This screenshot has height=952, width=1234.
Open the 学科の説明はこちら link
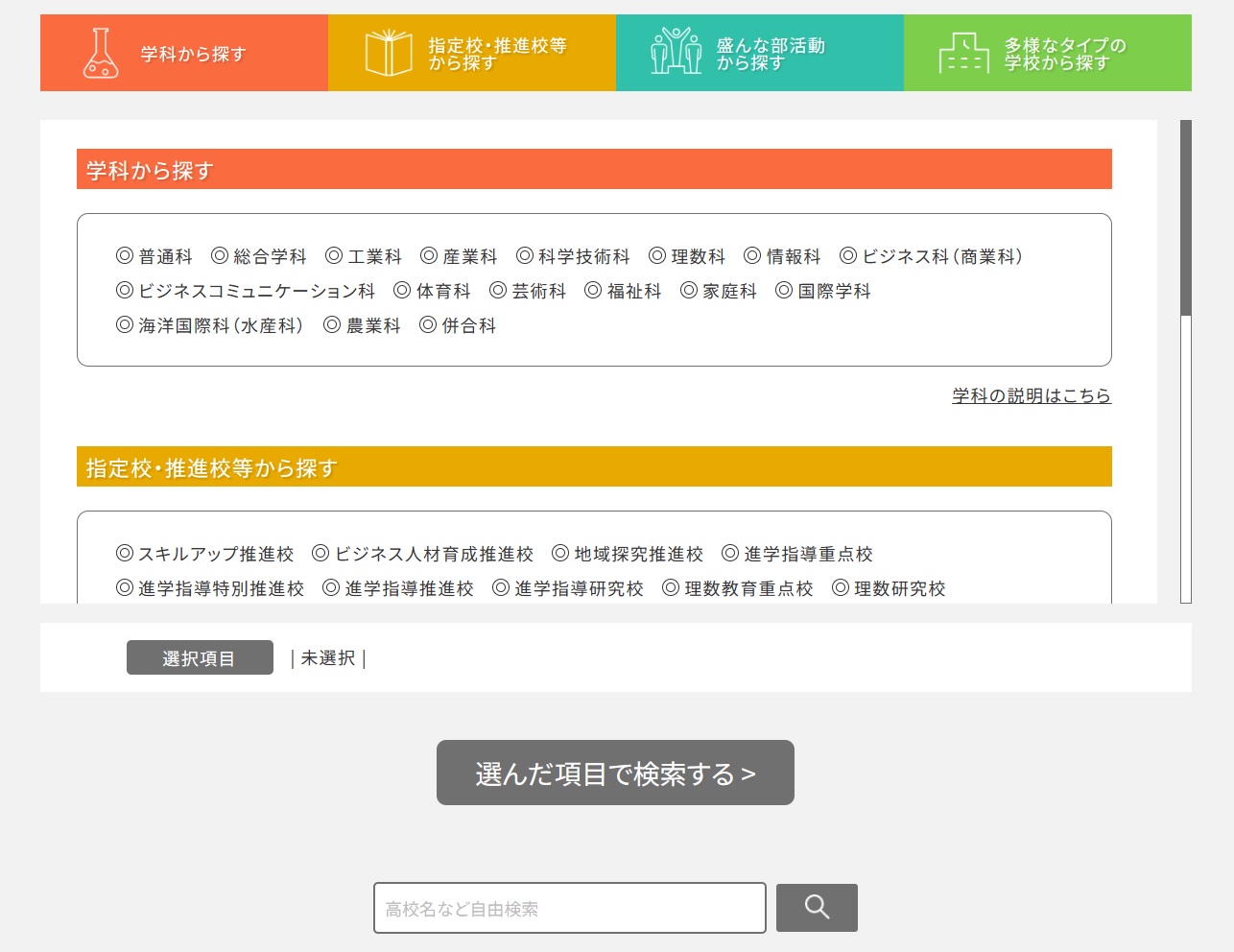pyautogui.click(x=1031, y=394)
